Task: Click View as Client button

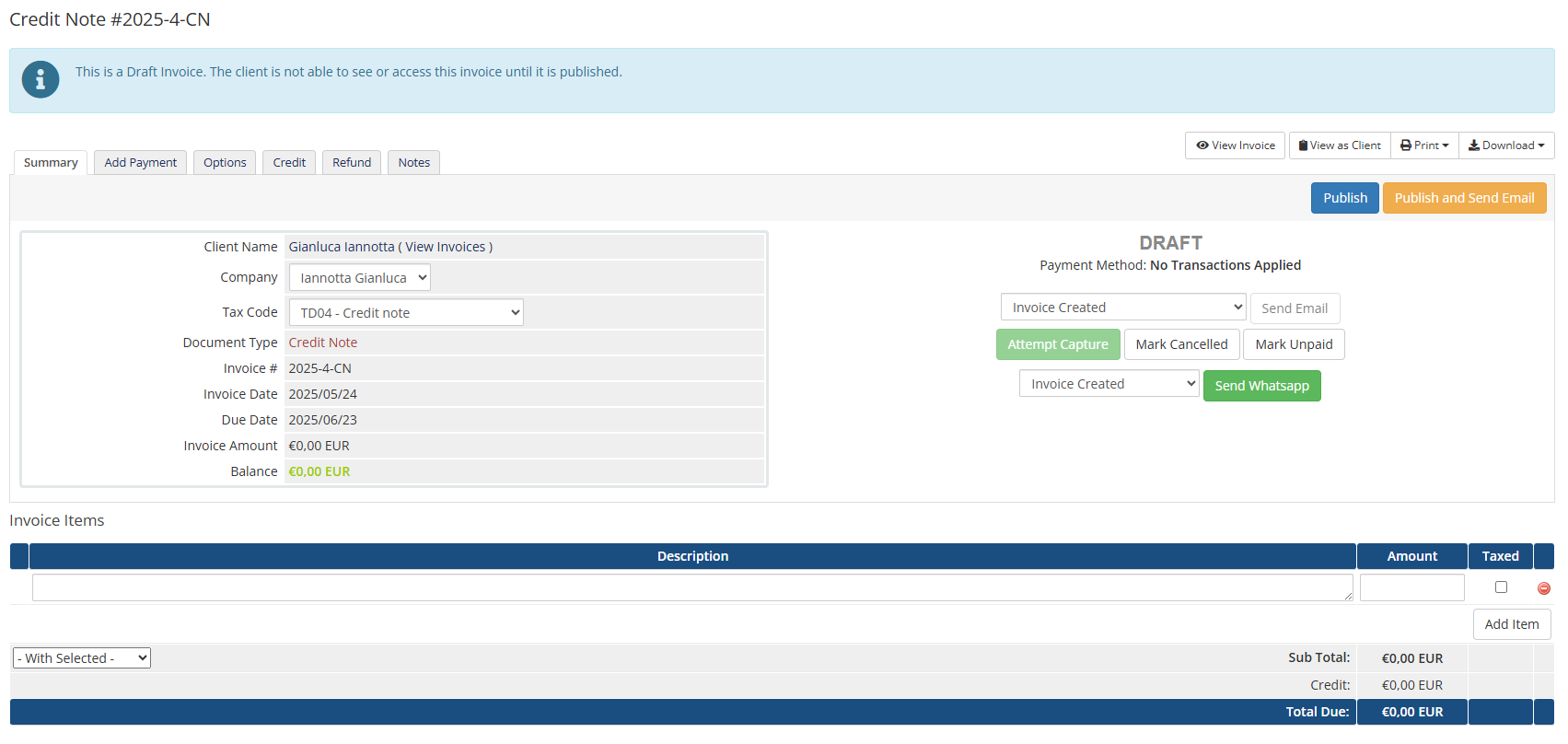Action: (1340, 145)
